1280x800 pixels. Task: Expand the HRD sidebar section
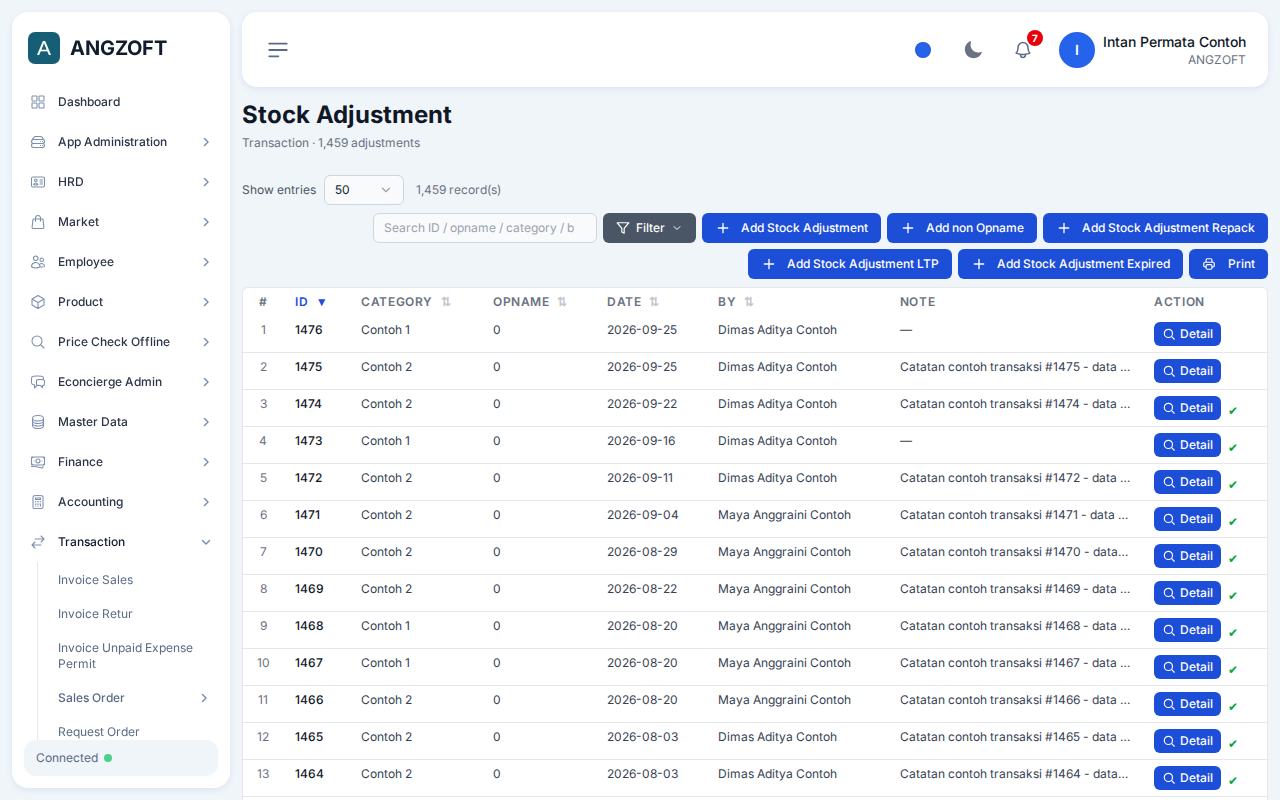tap(120, 182)
